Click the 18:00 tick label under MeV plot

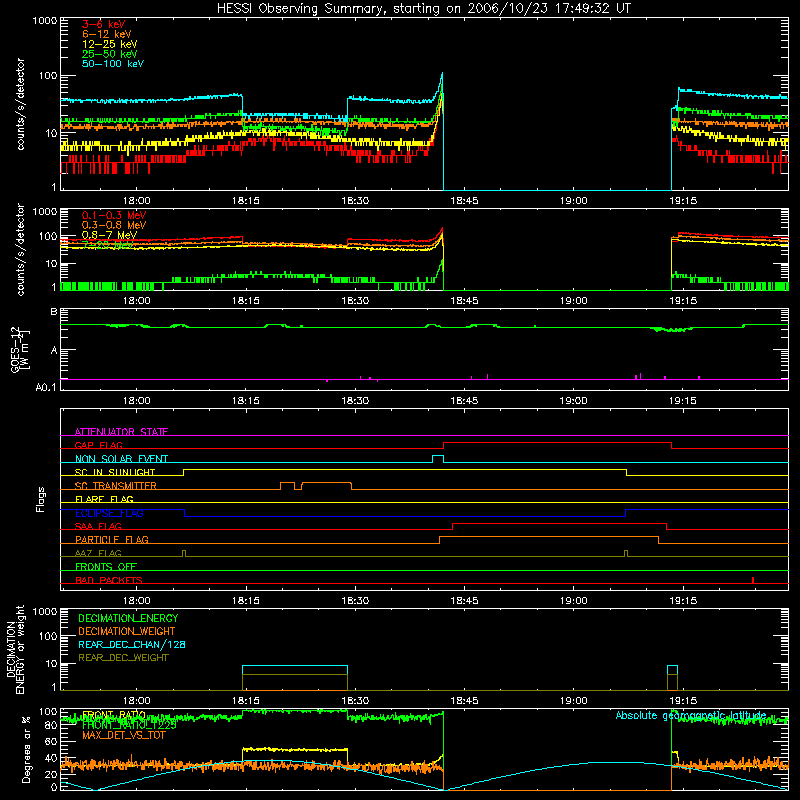point(137,301)
